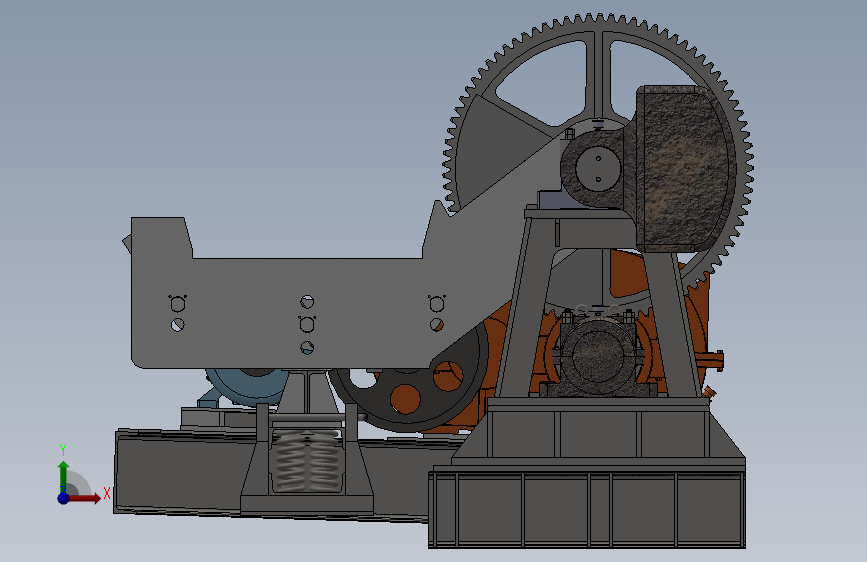Select the lower bearing housing on the frame

598,355
